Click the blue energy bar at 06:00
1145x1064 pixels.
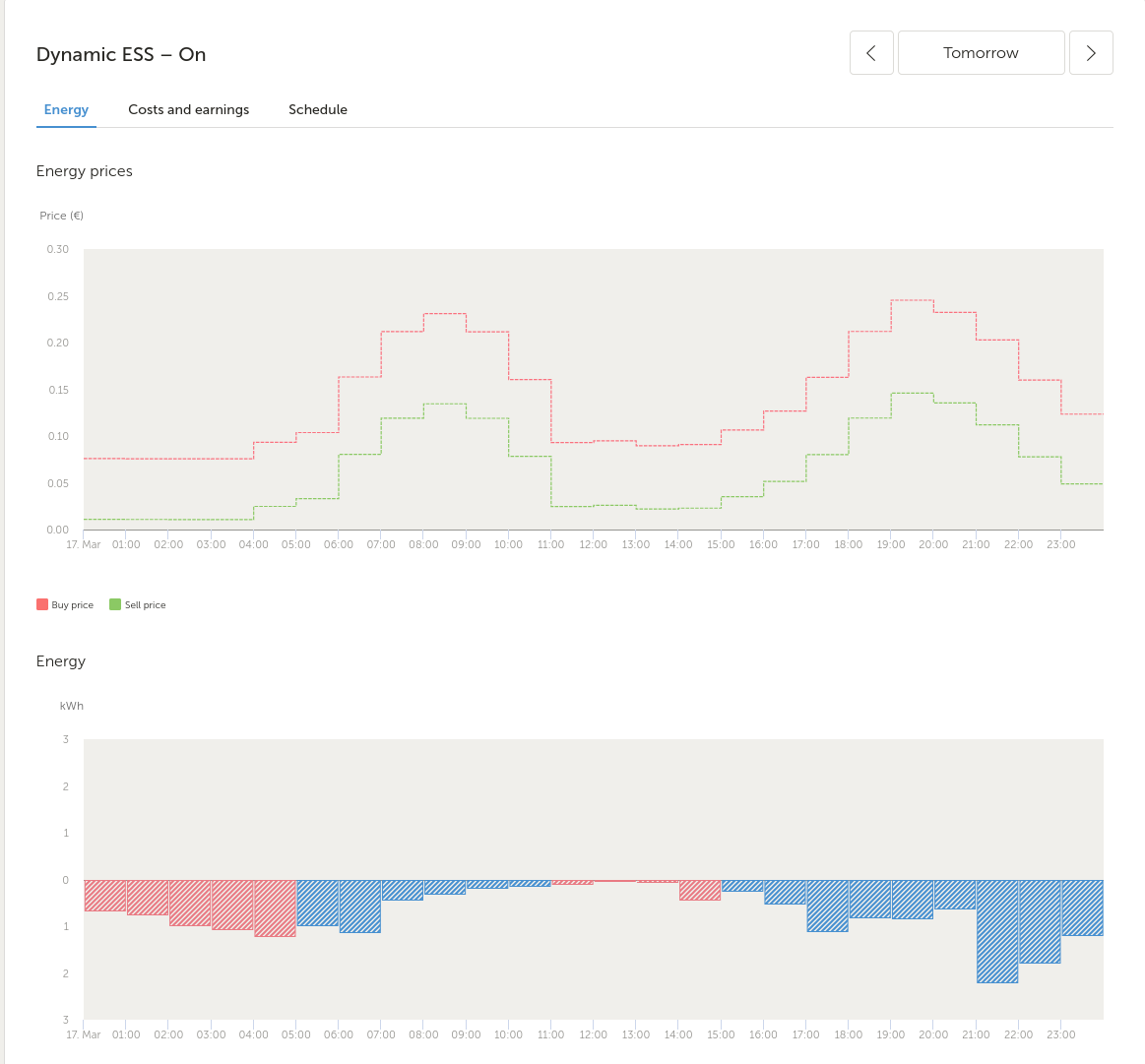coord(360,907)
